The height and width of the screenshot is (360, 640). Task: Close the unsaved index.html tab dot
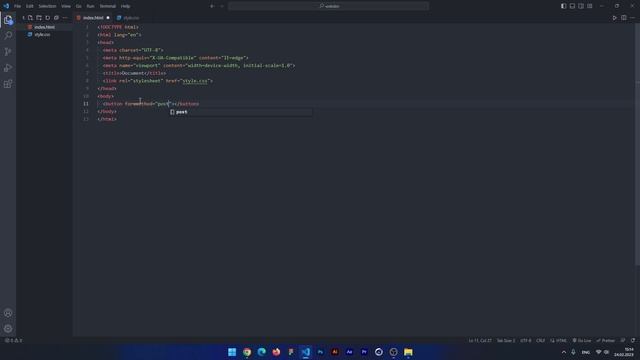pos(108,18)
